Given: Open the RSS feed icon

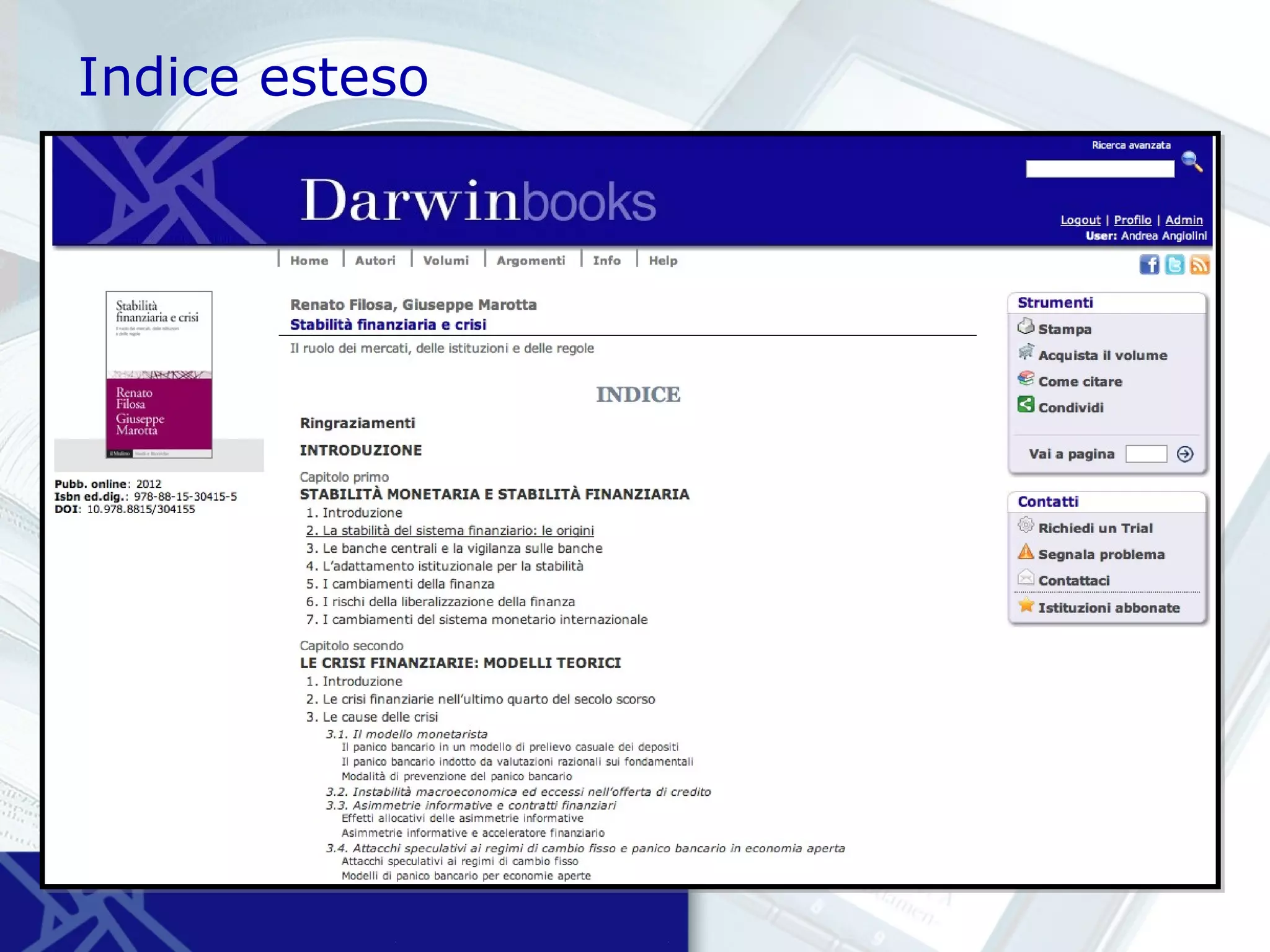Looking at the screenshot, I should coord(1200,265).
